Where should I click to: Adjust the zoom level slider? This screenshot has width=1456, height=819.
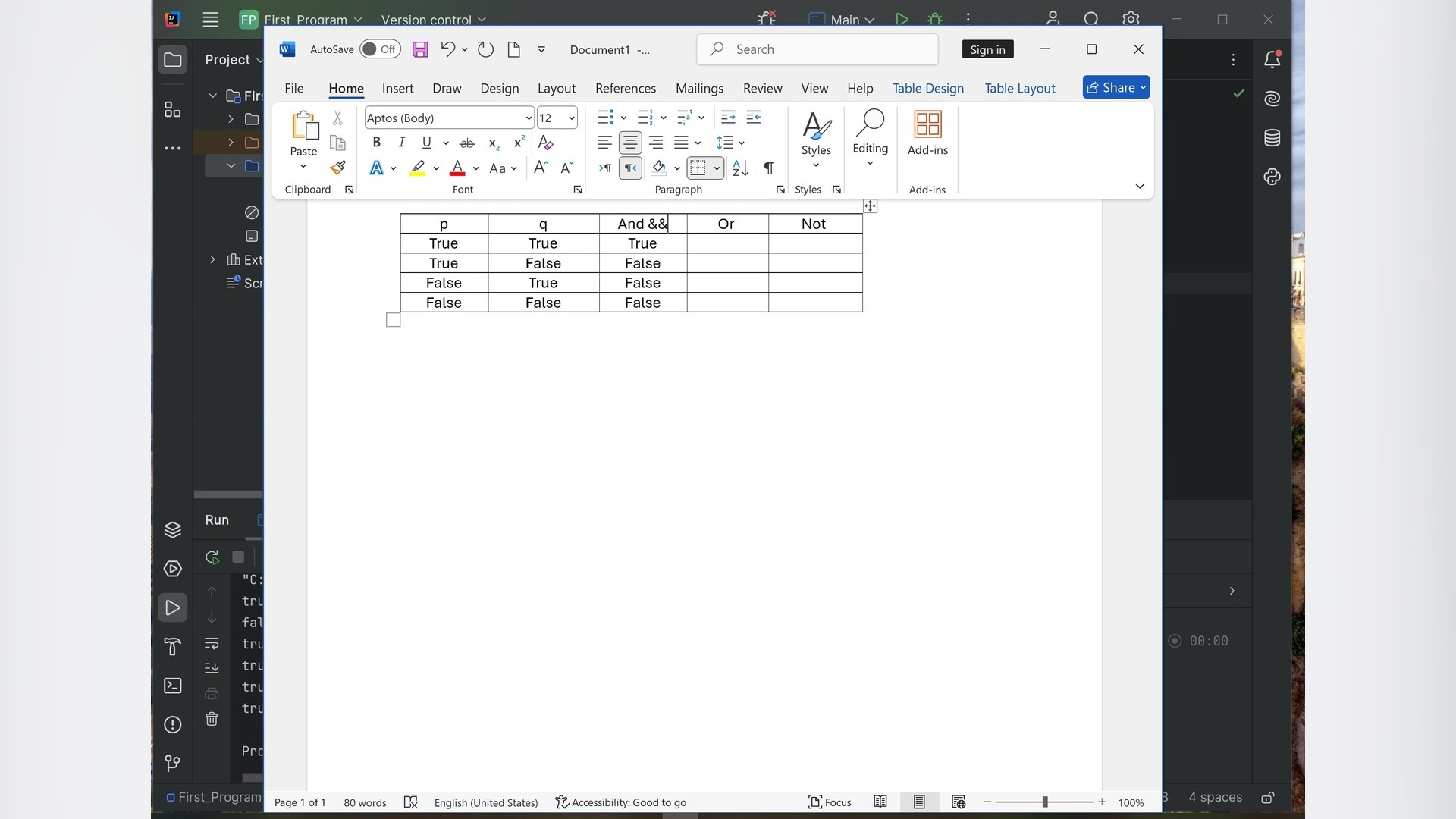1045,802
